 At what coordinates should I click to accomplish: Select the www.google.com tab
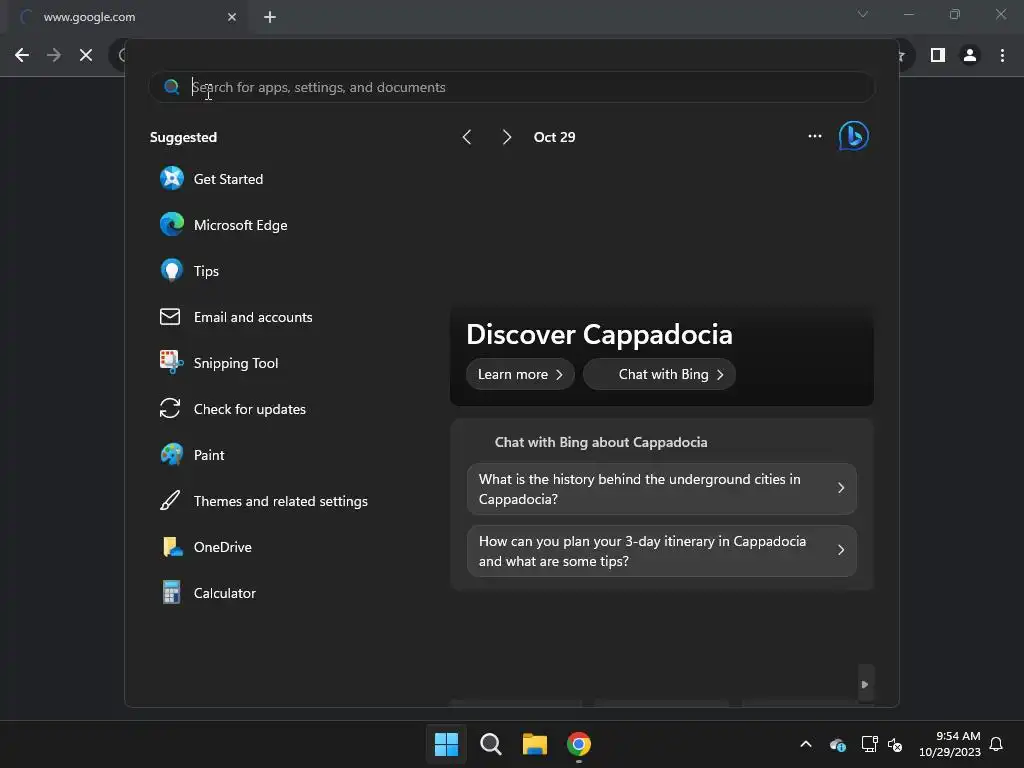[128, 17]
